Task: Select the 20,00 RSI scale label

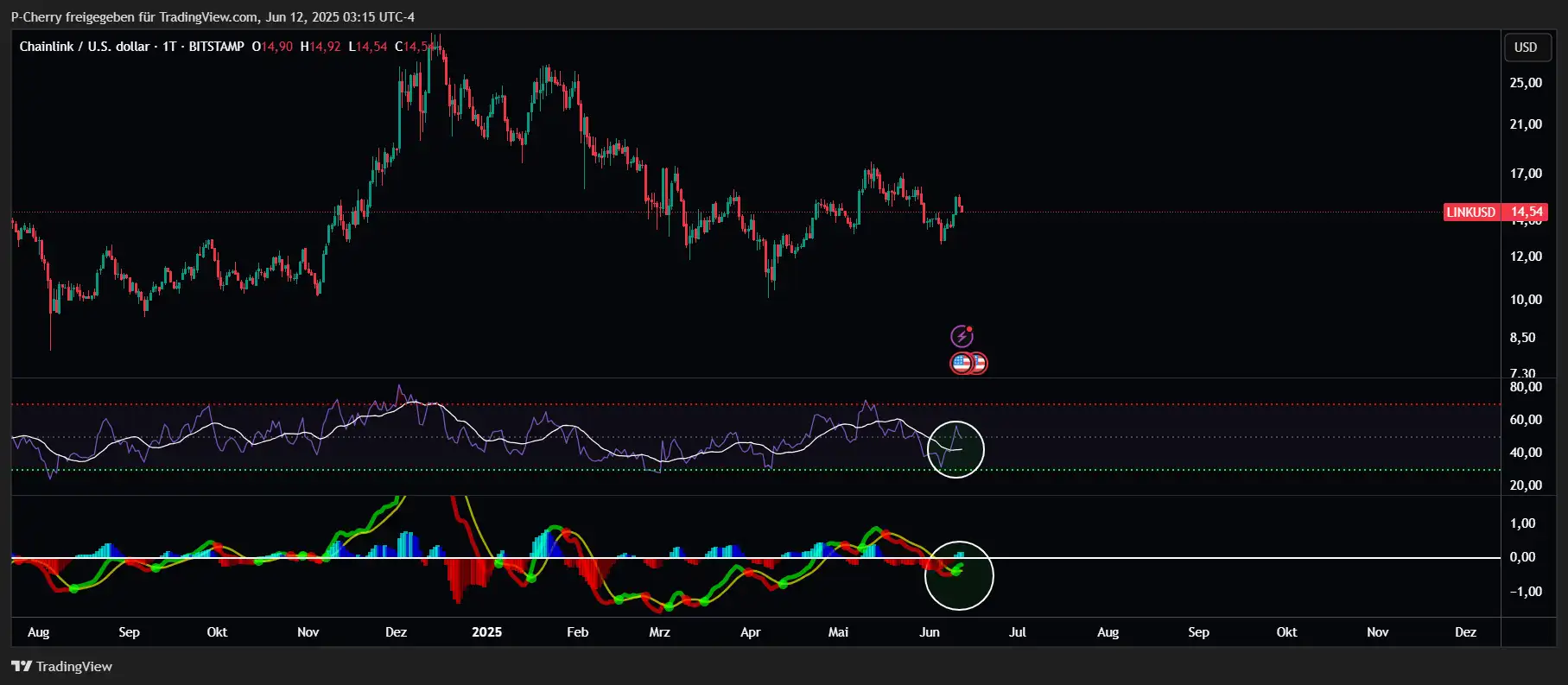Action: [x=1526, y=485]
